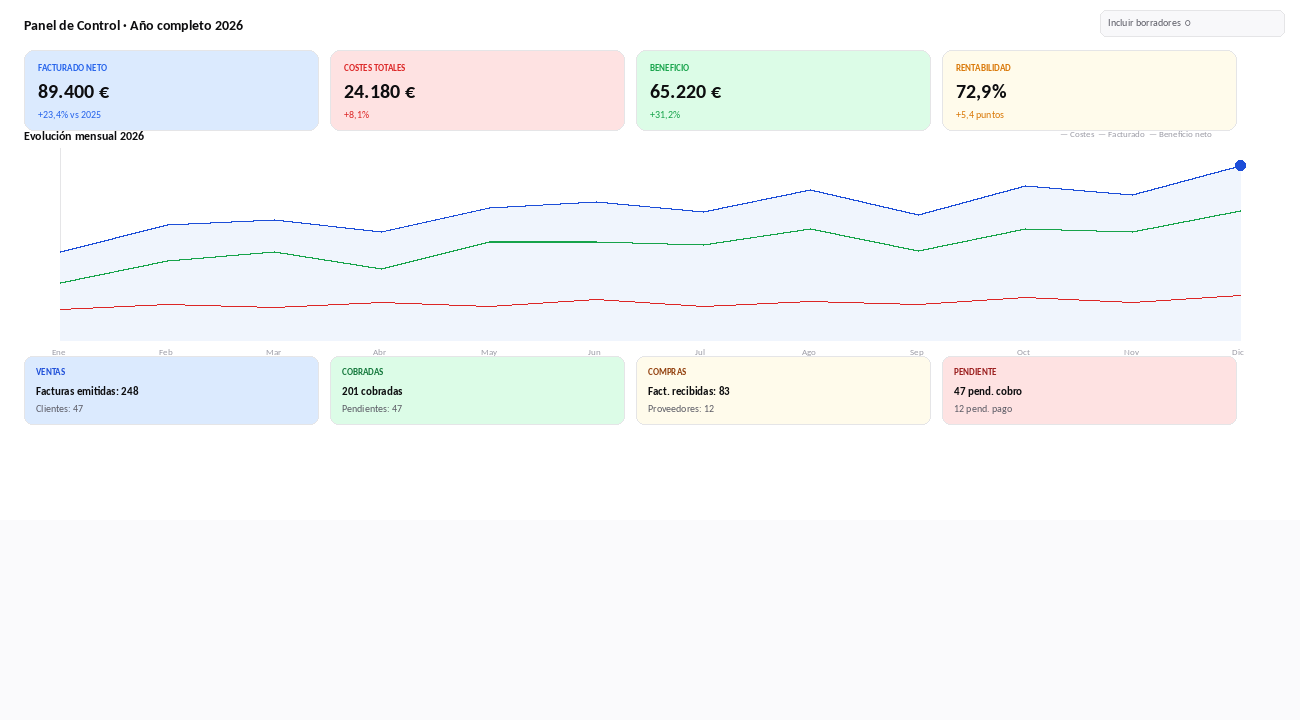The image size is (1300, 720).
Task: Open the Cobradas card showing 201 cobradas
Action: pyautogui.click(x=477, y=390)
